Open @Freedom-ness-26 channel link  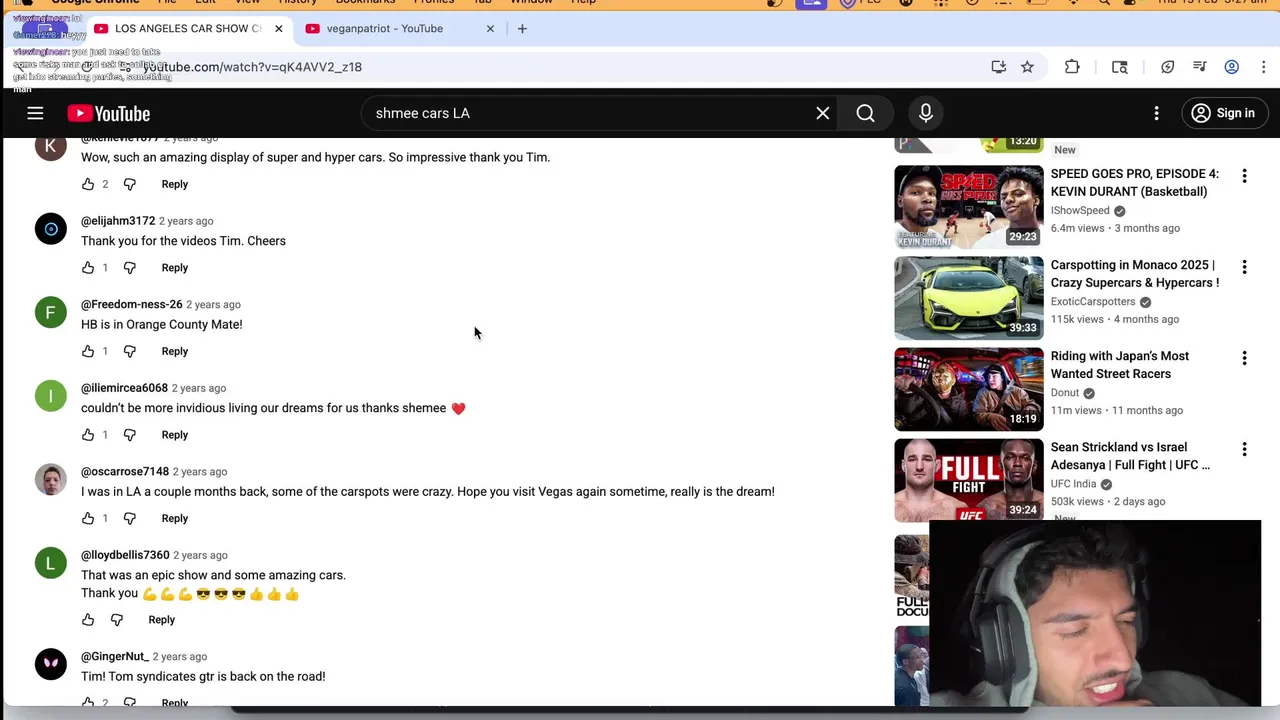pos(132,304)
